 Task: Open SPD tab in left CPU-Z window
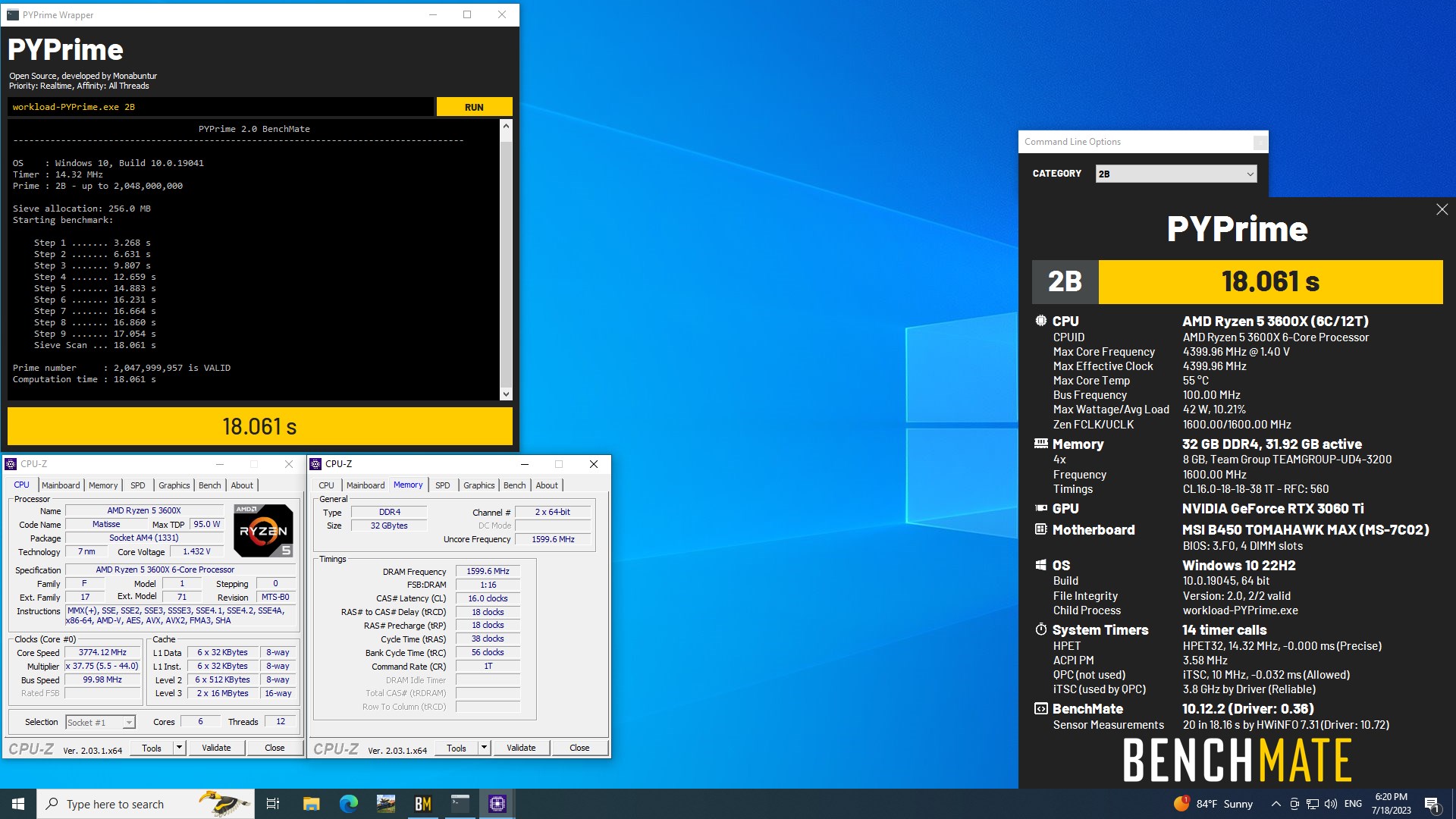[137, 485]
